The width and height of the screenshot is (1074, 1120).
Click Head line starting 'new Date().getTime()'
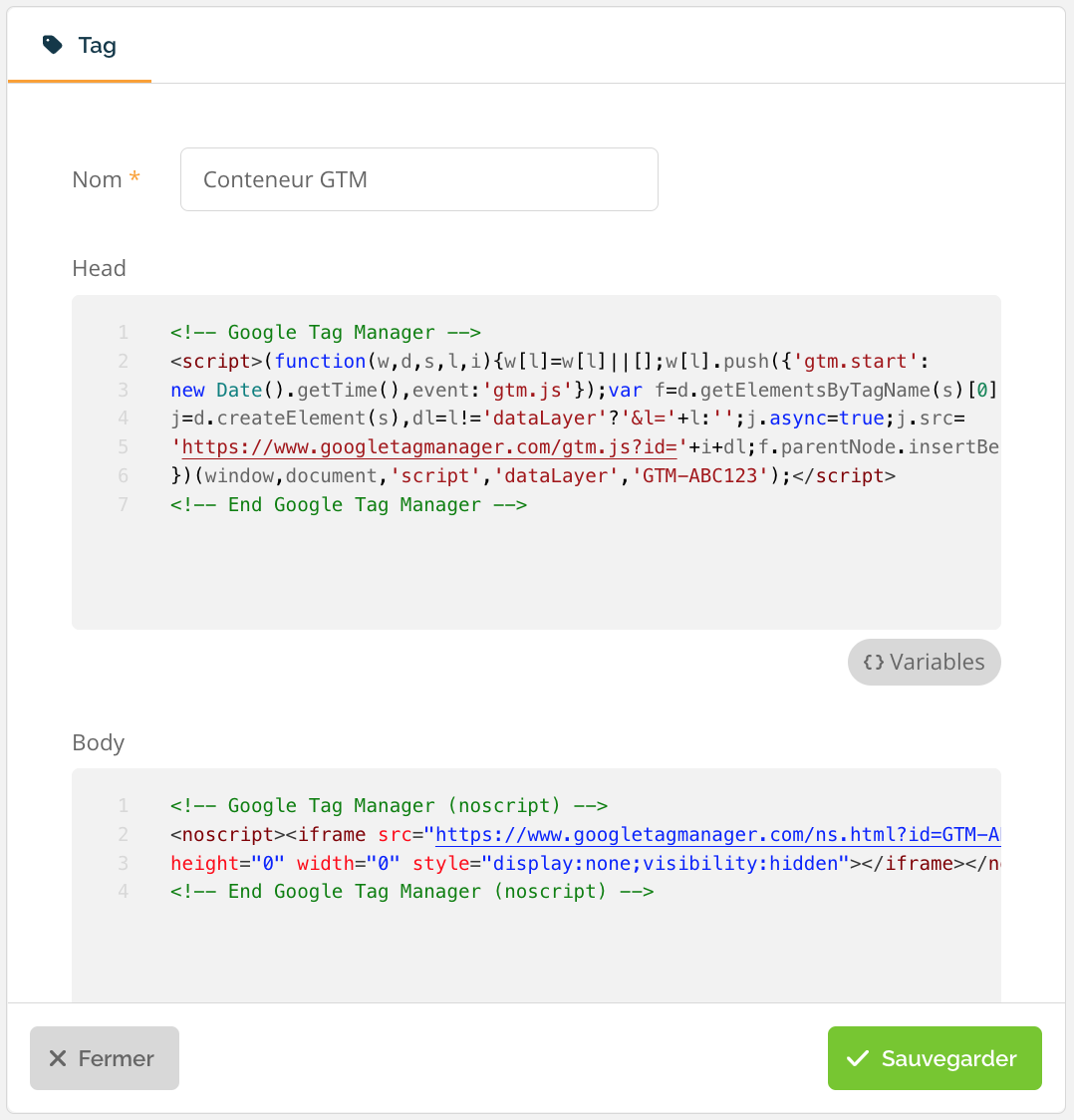pos(584,390)
